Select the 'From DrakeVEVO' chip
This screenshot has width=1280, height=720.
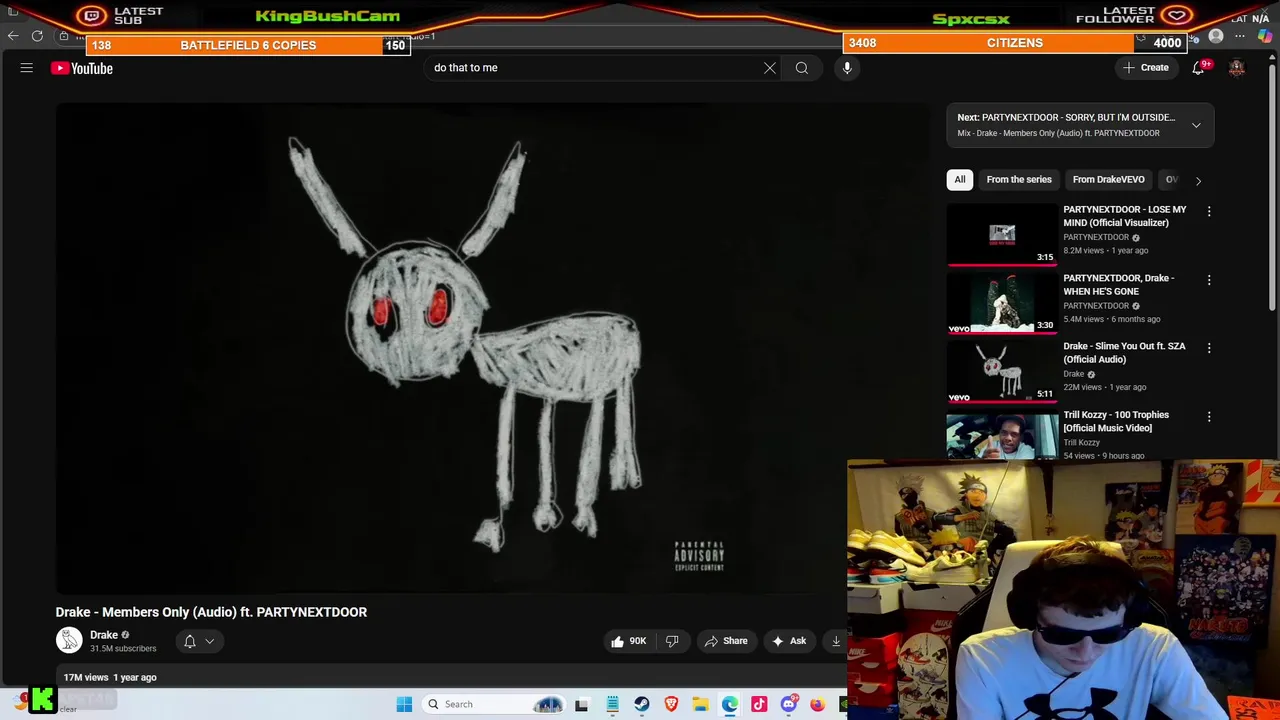pos(1108,180)
